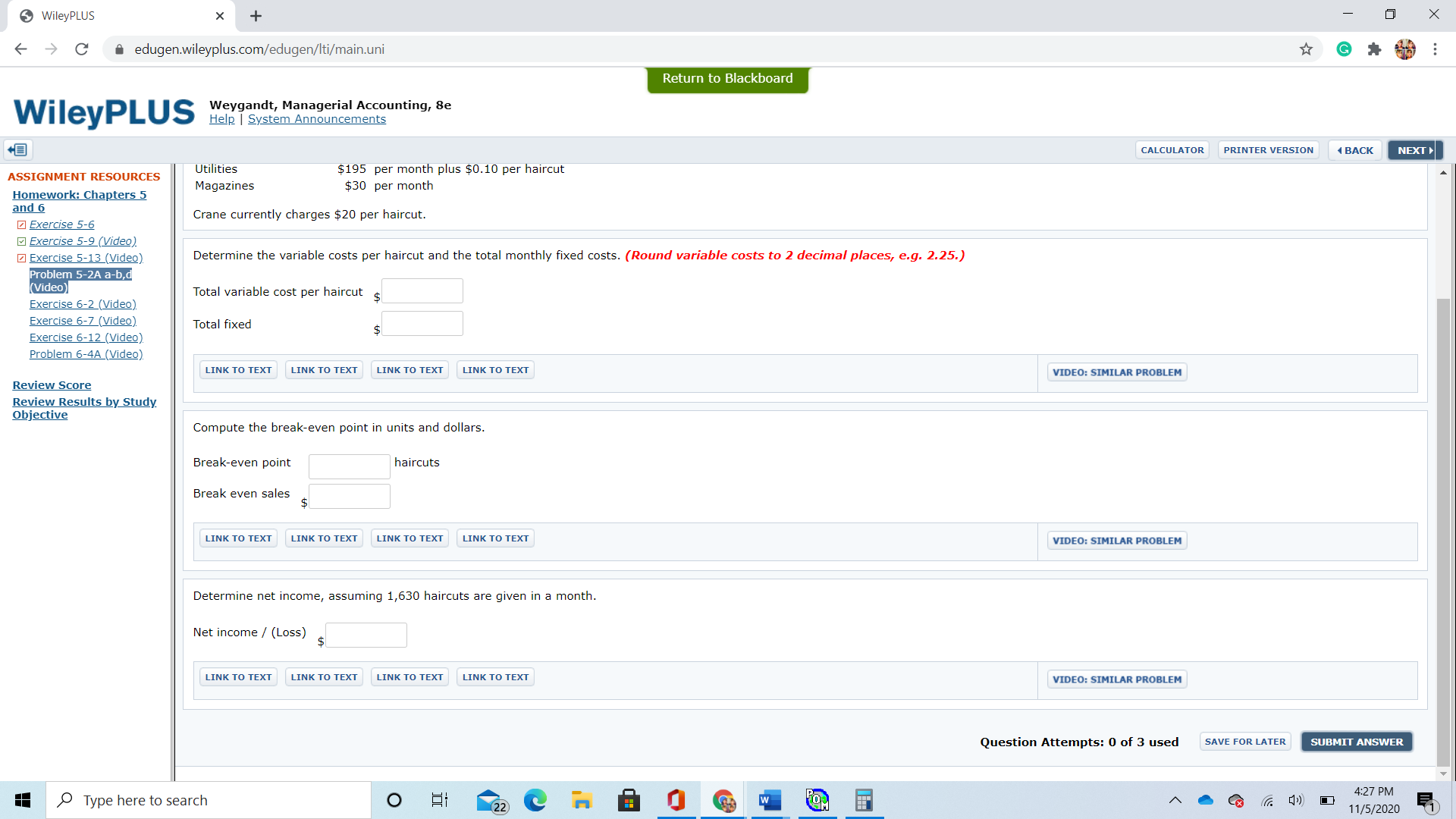Viewport: 1456px width, 819px height.
Task: Open Microsoft Word from taskbar
Action: (770, 800)
